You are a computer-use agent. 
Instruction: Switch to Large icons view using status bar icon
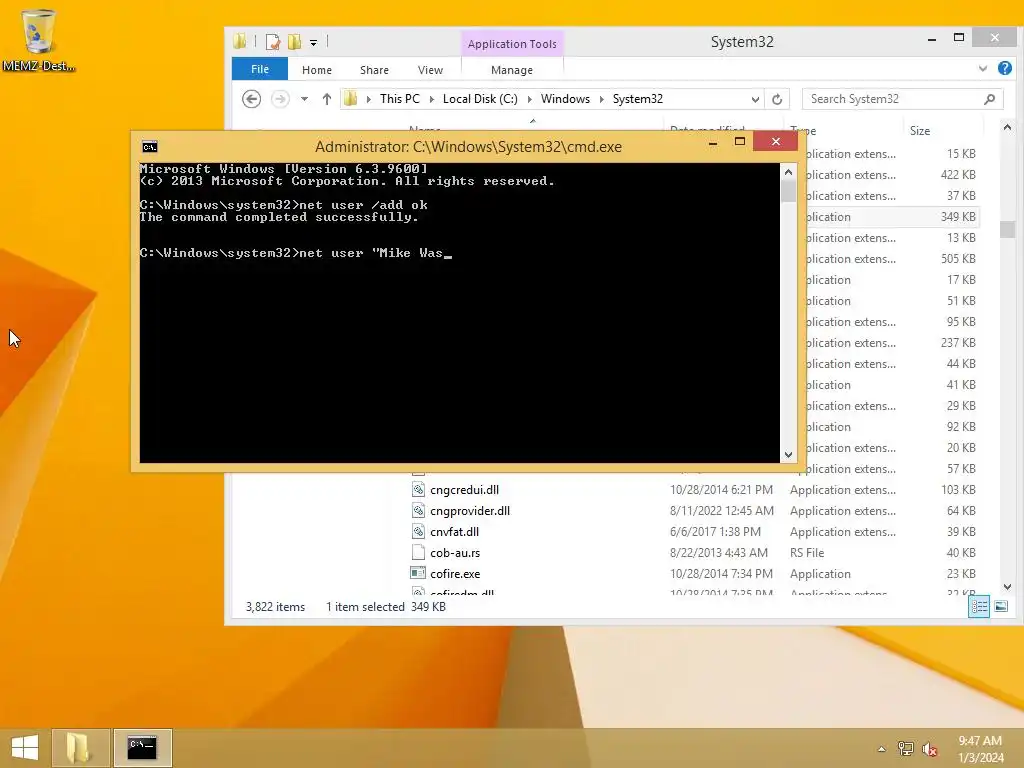pyautogui.click(x=1000, y=606)
